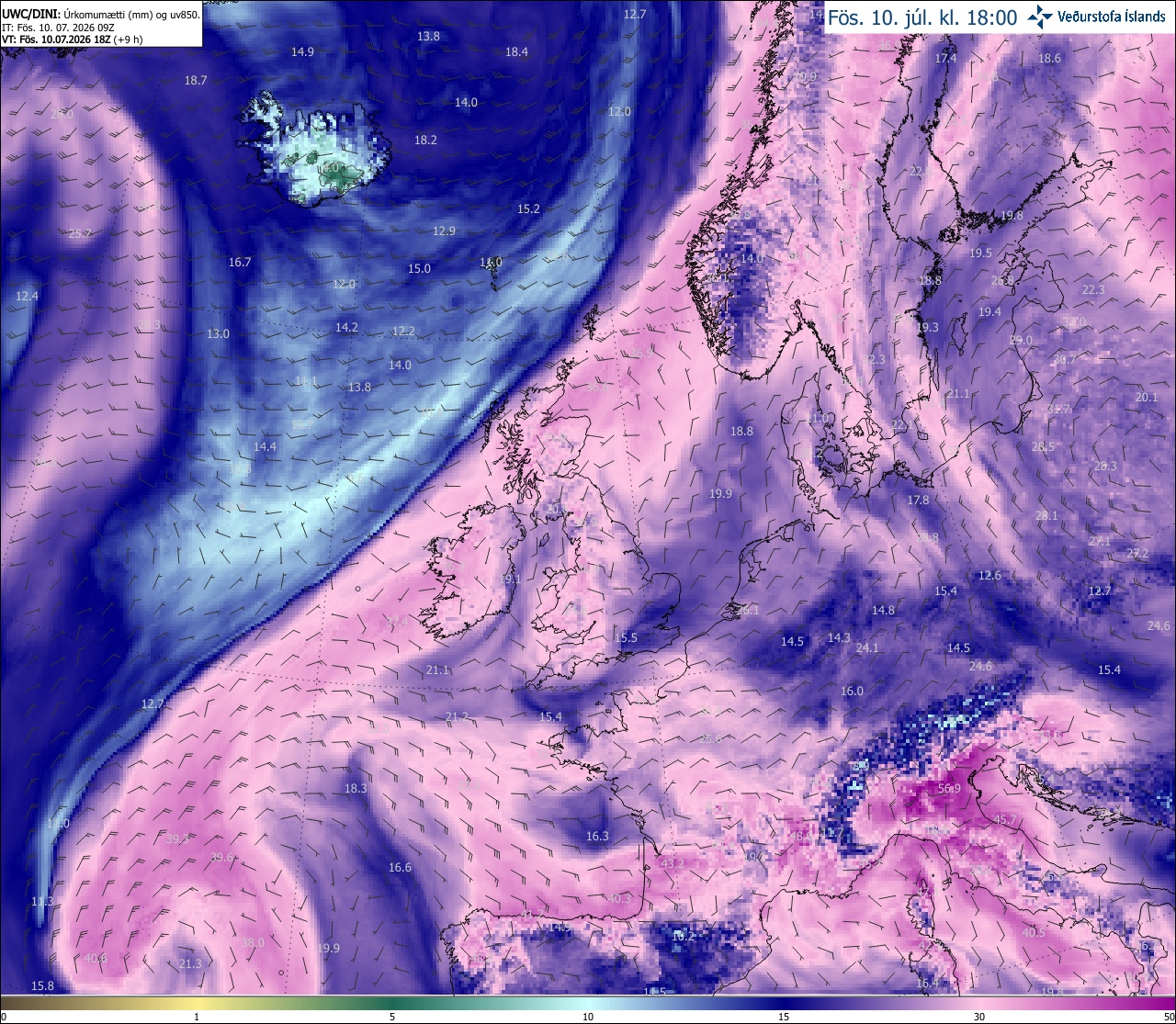Click the Veðurstofa Íslands logo icon
This screenshot has height=1024, width=1176.
[1040, 16]
